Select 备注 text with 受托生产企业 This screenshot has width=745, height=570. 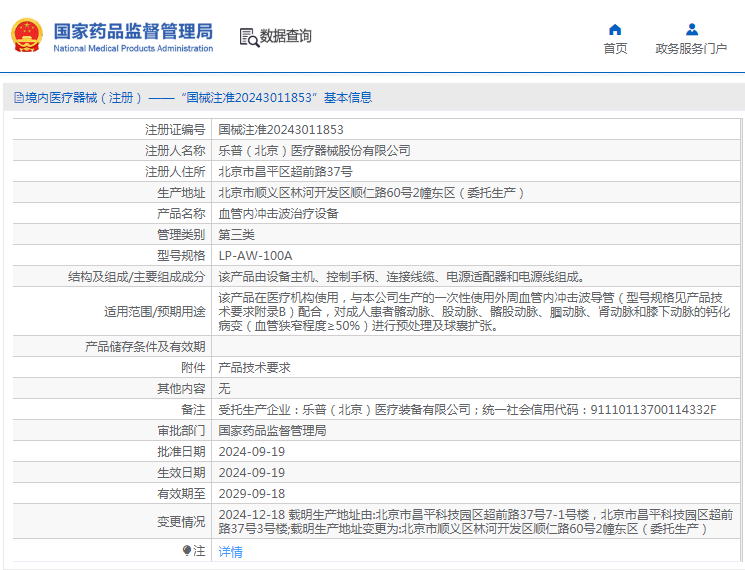click(467, 409)
